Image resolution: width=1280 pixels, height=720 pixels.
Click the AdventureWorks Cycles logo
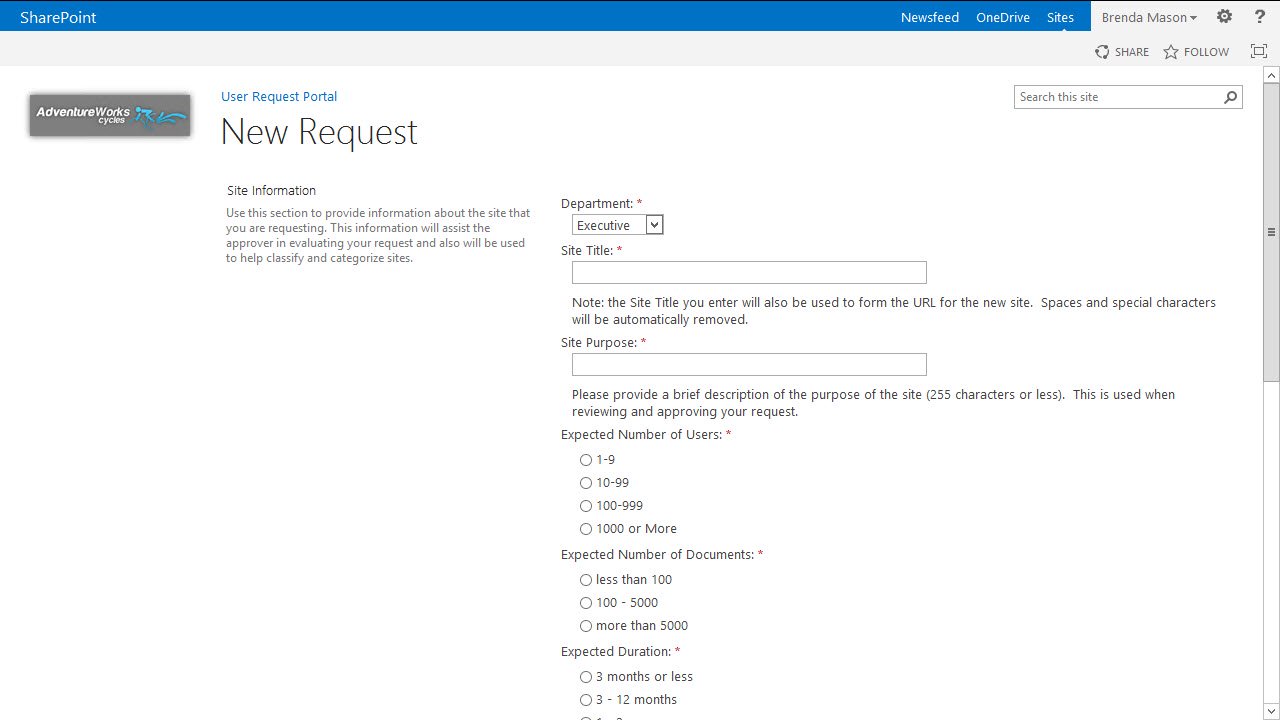tap(110, 116)
